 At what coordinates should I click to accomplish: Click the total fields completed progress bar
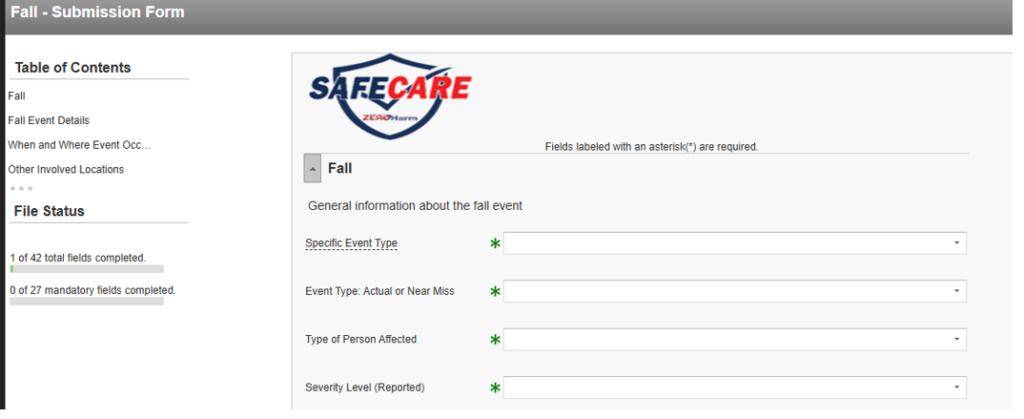tap(86, 269)
